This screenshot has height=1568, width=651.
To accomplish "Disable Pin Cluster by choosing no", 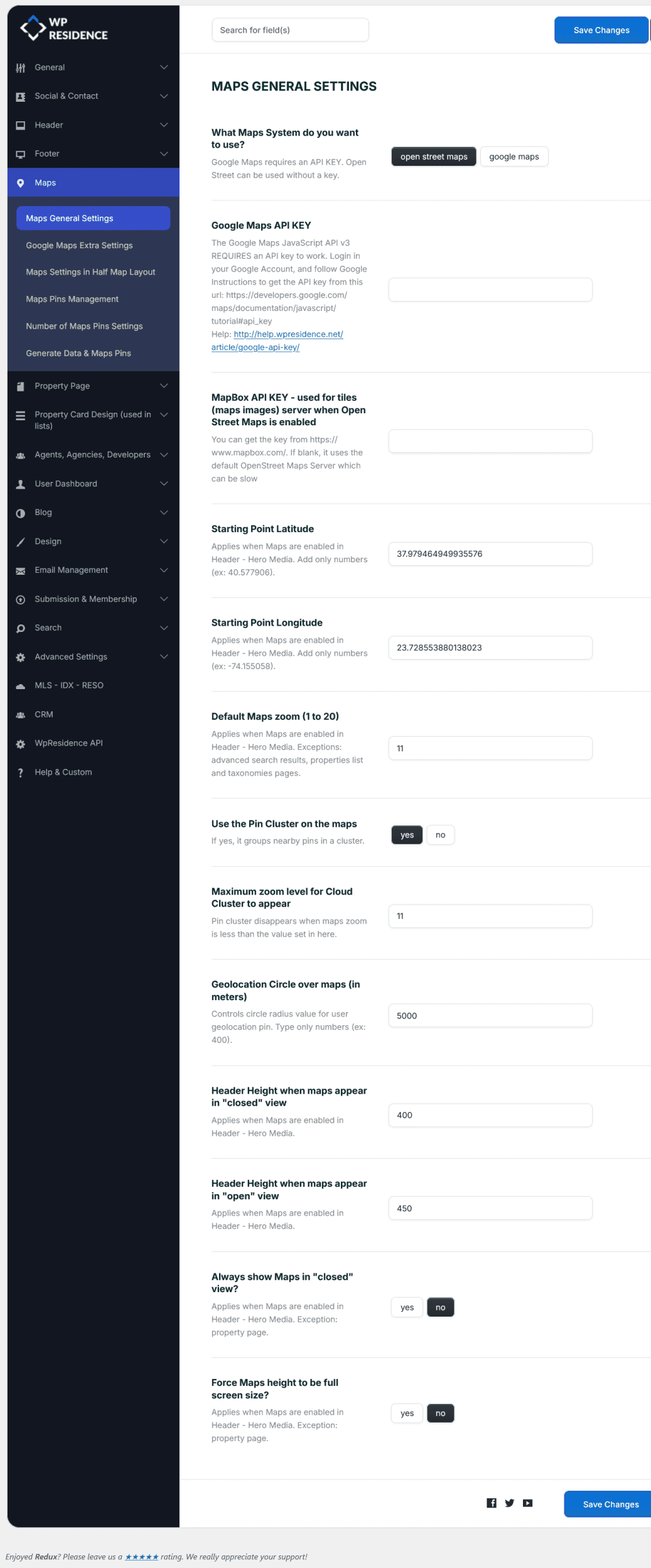I will 440,835.
